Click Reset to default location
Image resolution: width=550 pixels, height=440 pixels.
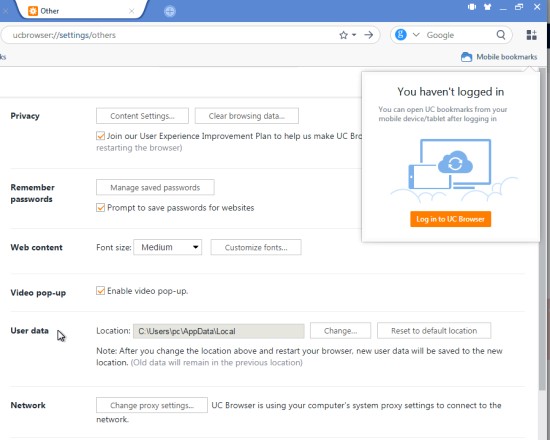(434, 331)
